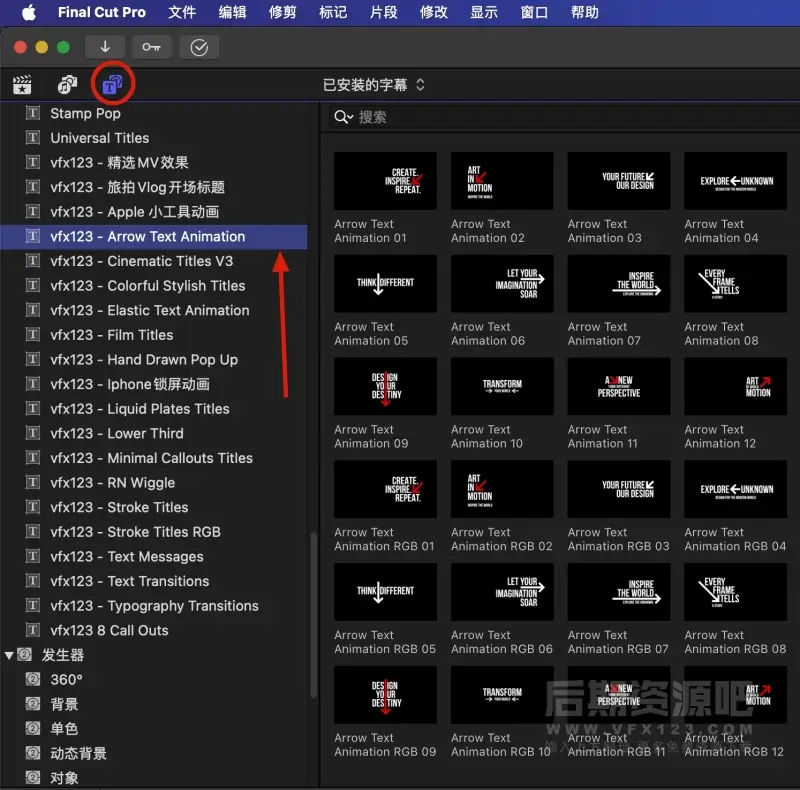Show the Libraries sidebar clapperboard icon

22,85
